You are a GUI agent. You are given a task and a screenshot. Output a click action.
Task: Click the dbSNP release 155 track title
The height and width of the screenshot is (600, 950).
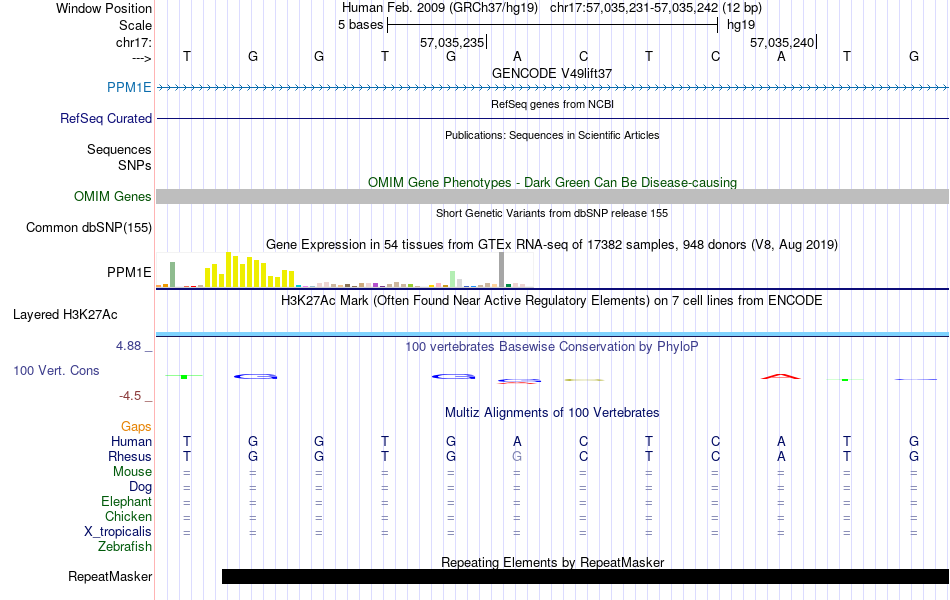(552, 213)
